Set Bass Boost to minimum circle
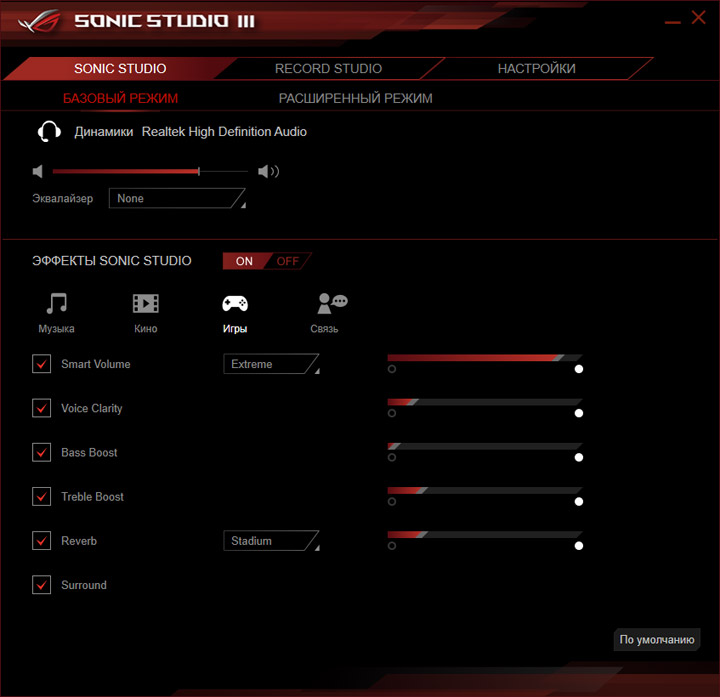 tap(392, 457)
